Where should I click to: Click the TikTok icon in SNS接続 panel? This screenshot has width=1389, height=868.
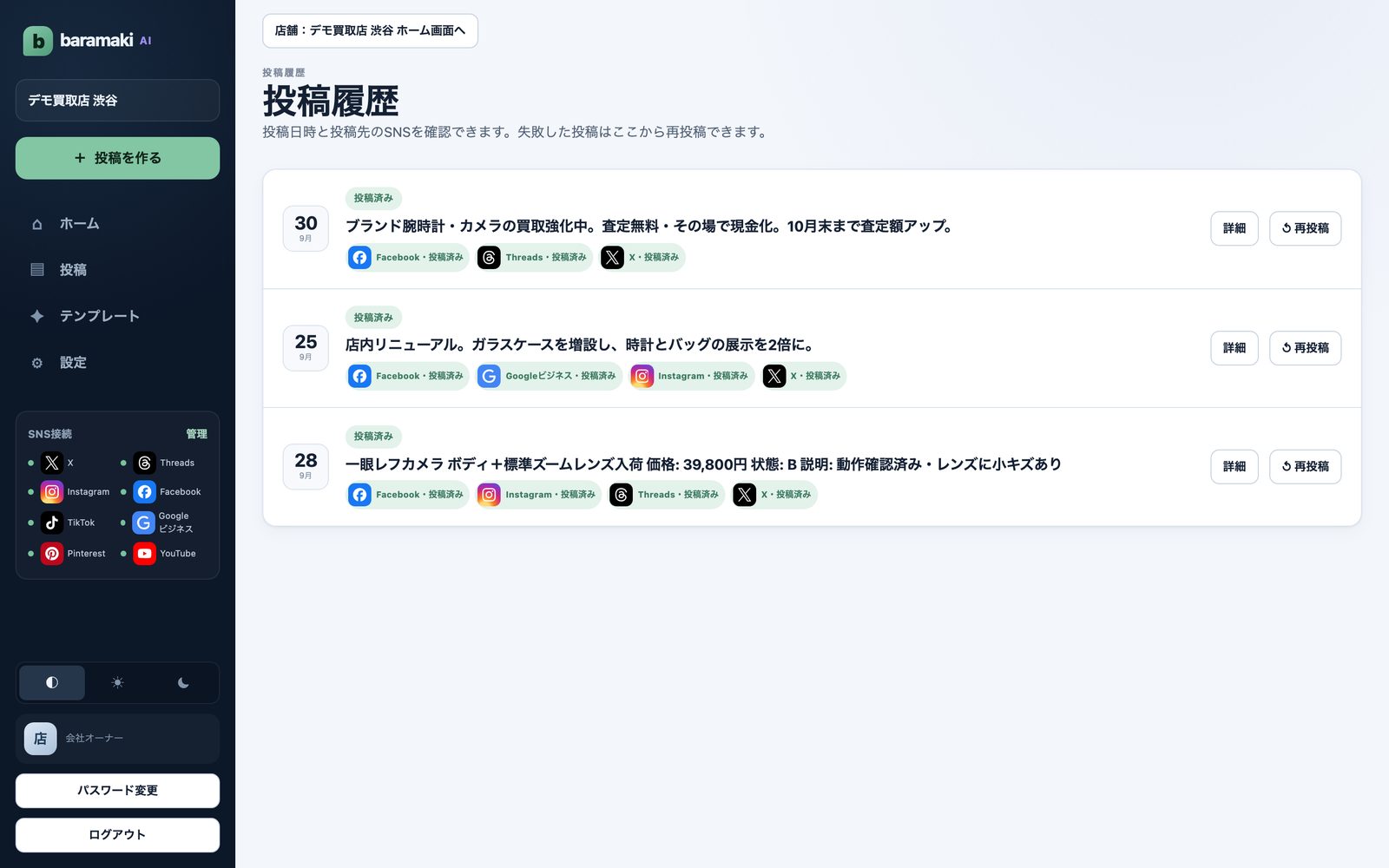pyautogui.click(x=52, y=523)
